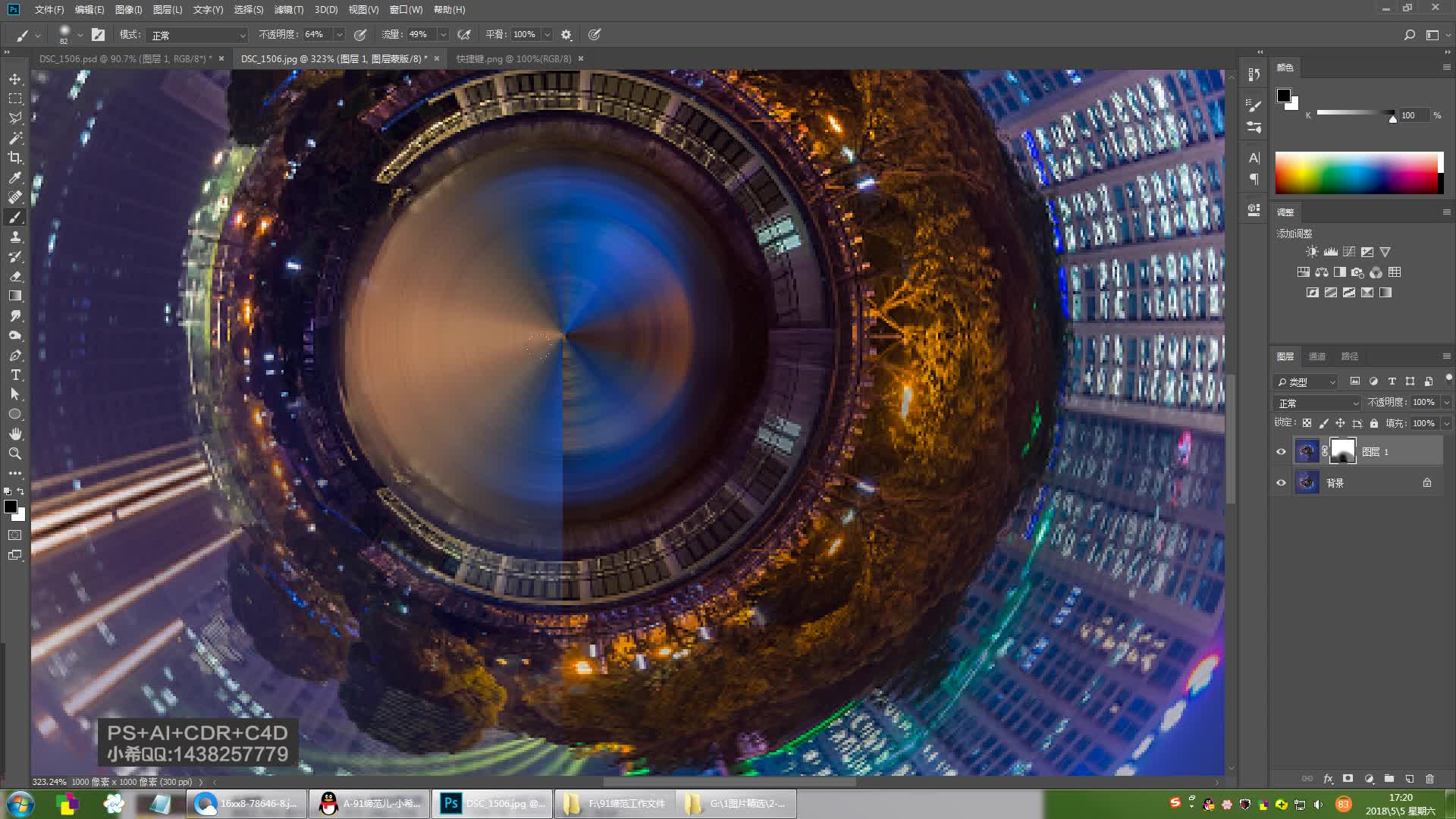Screen dimensions: 1456x819
Task: Expand the brush opacity slider dropdown
Action: [x=339, y=35]
